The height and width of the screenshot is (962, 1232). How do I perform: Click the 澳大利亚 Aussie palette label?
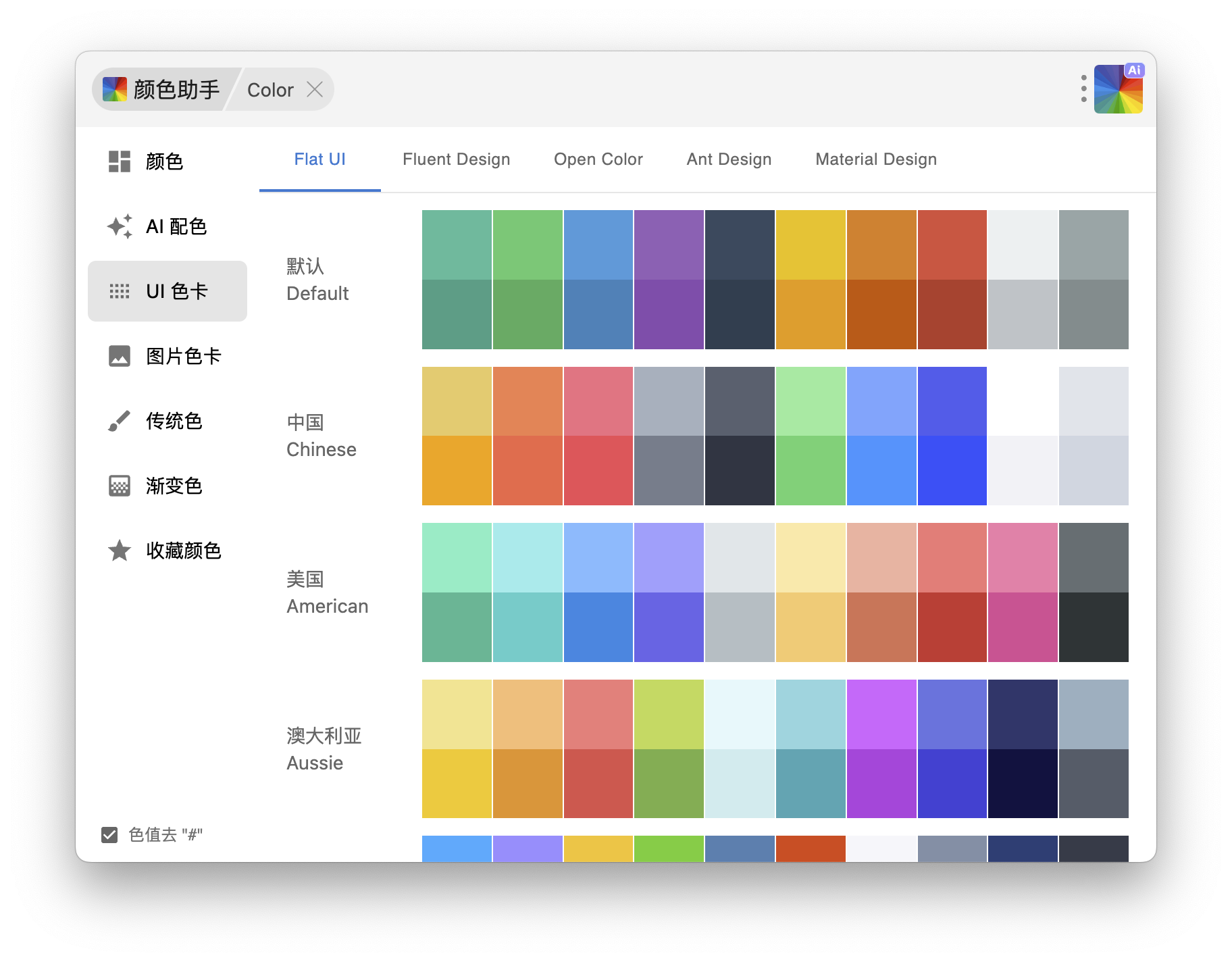[x=324, y=749]
